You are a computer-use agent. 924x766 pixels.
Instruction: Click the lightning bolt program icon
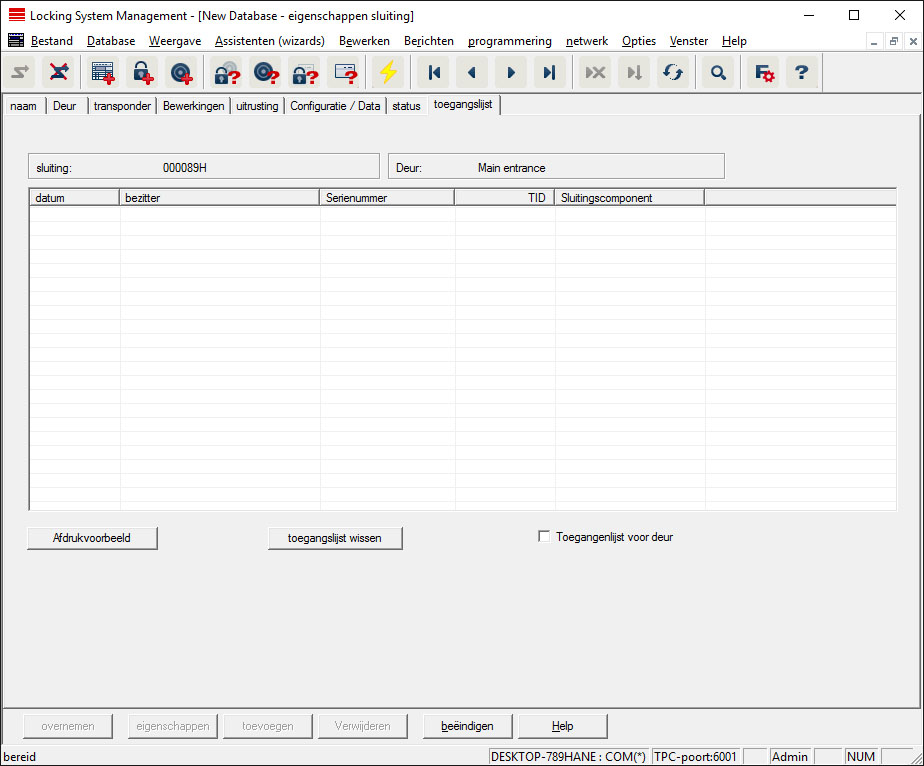386,73
